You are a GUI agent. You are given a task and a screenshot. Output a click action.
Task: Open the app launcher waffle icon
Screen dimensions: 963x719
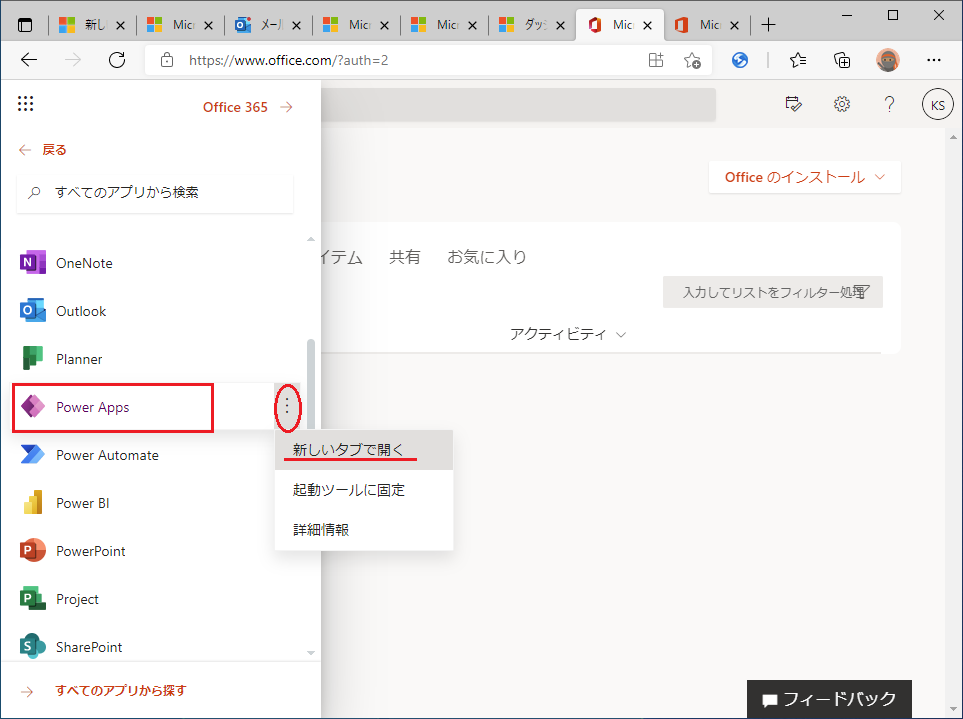tap(25, 104)
